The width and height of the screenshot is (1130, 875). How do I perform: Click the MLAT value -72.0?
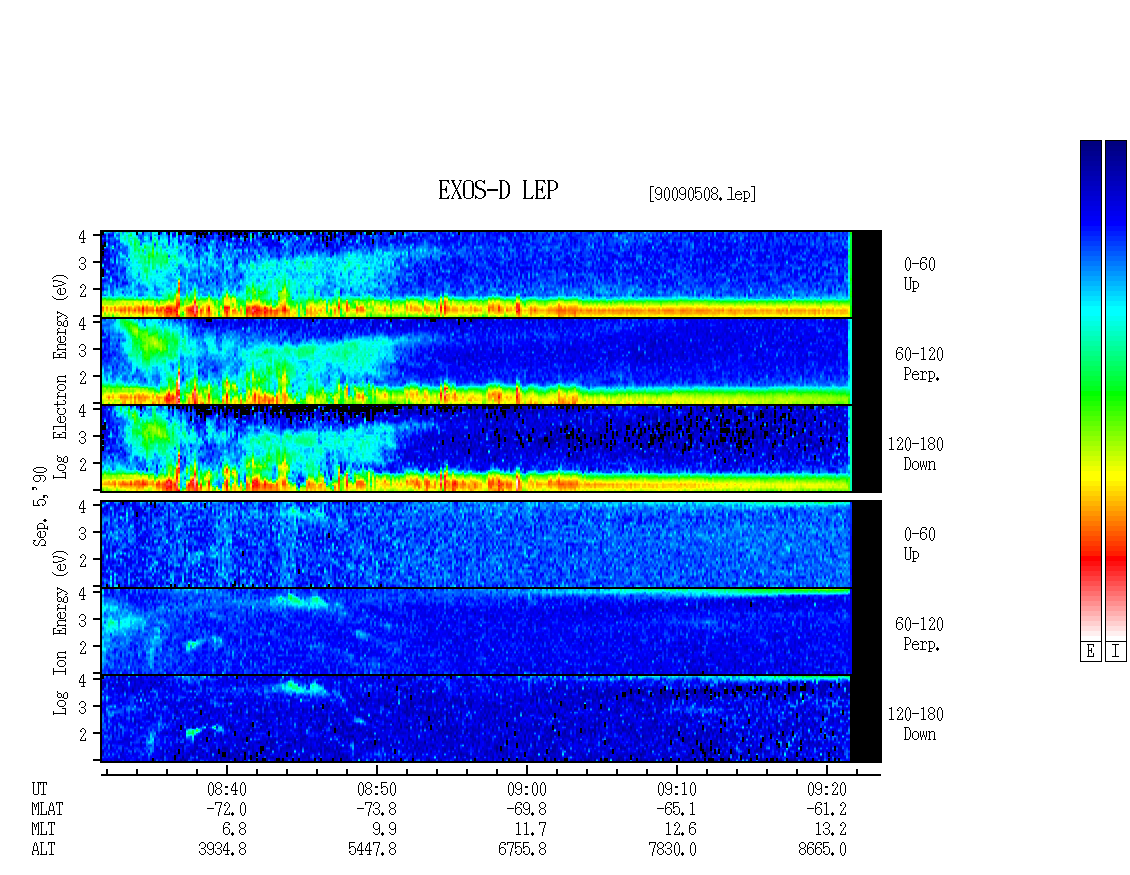[x=227, y=809]
